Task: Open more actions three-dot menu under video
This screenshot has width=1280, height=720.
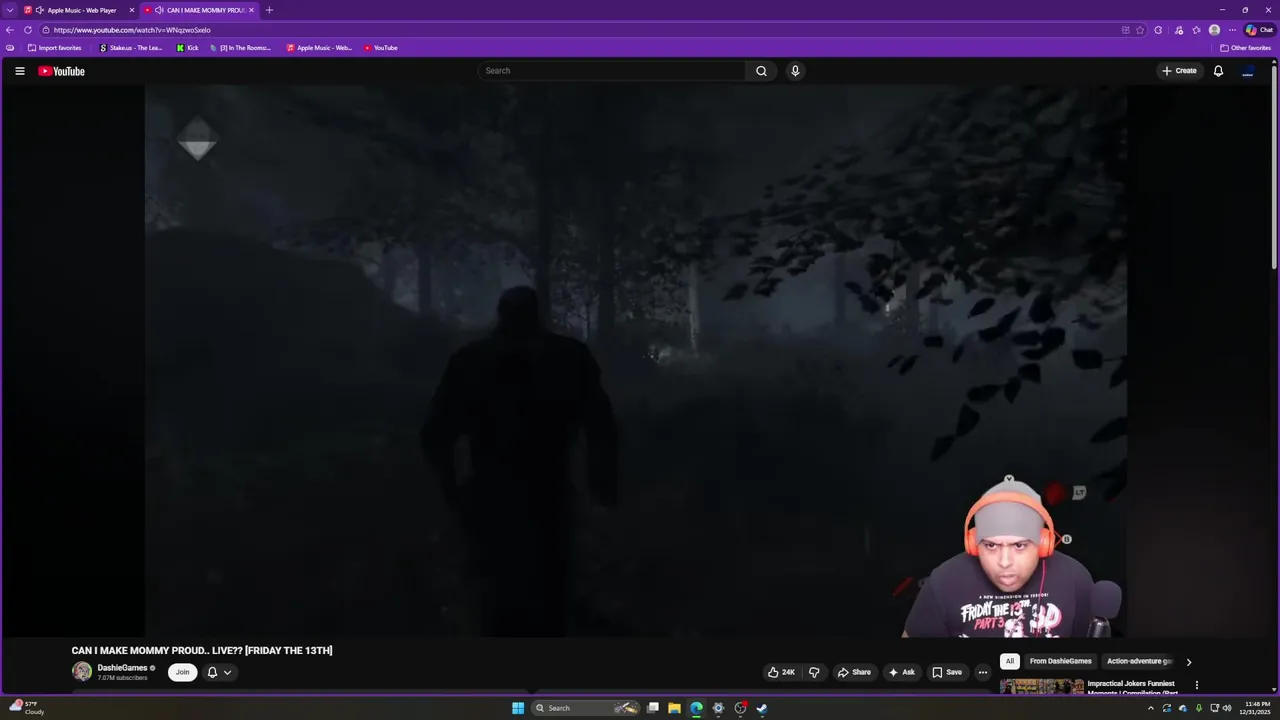Action: (982, 672)
